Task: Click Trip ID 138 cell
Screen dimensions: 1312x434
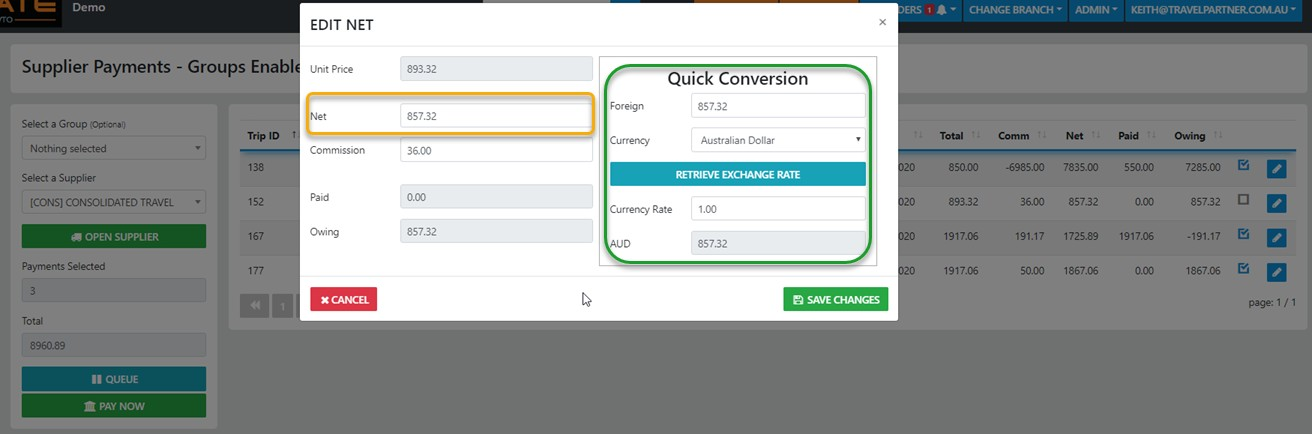Action: click(256, 167)
